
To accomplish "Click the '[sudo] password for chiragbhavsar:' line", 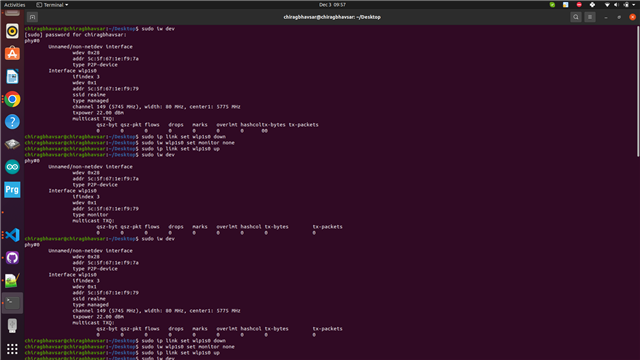I will click(76, 35).
